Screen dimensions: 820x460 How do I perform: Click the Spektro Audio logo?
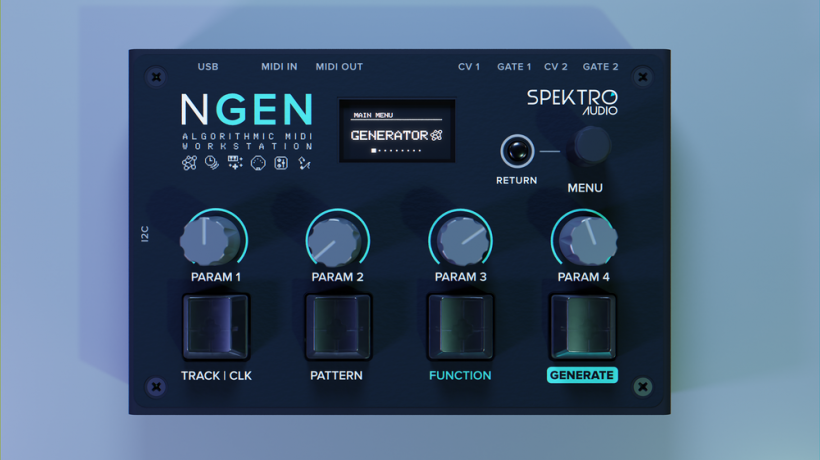(x=572, y=100)
